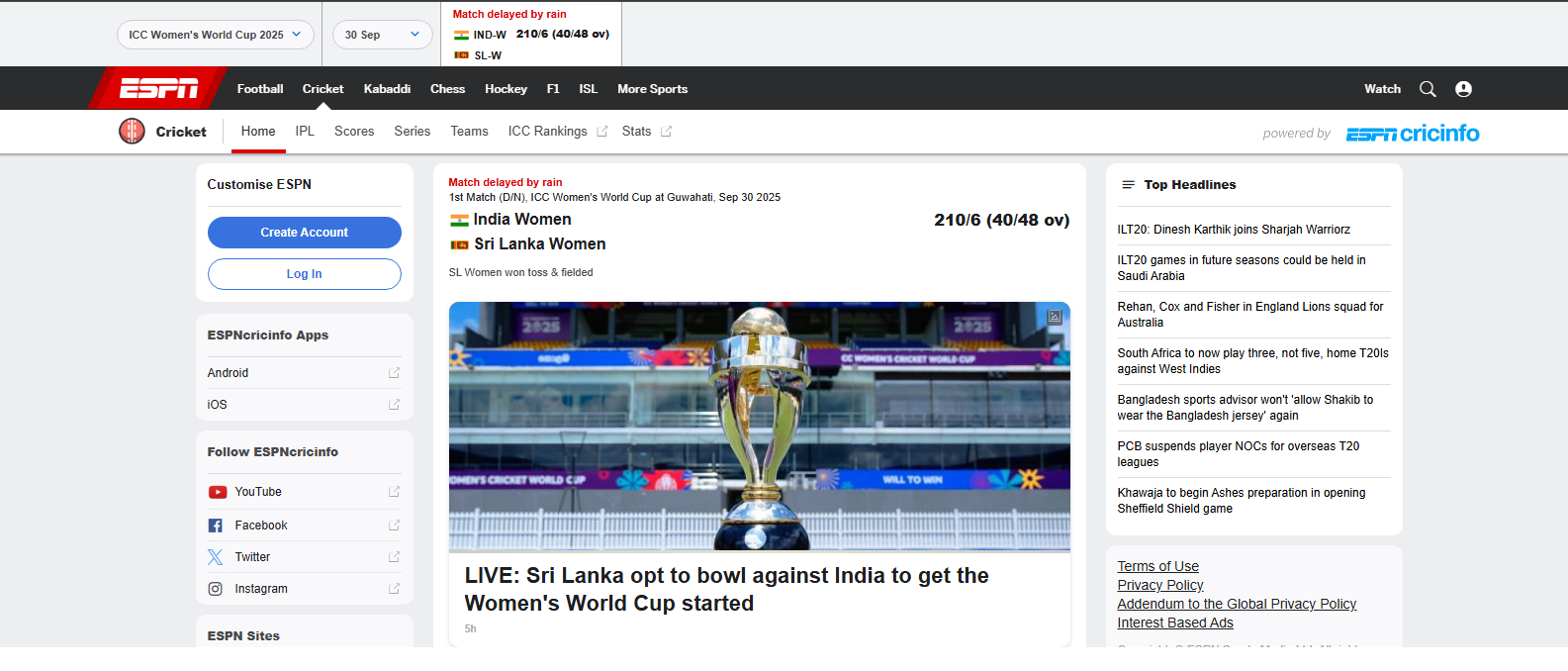Click the Log In button

pyautogui.click(x=305, y=274)
